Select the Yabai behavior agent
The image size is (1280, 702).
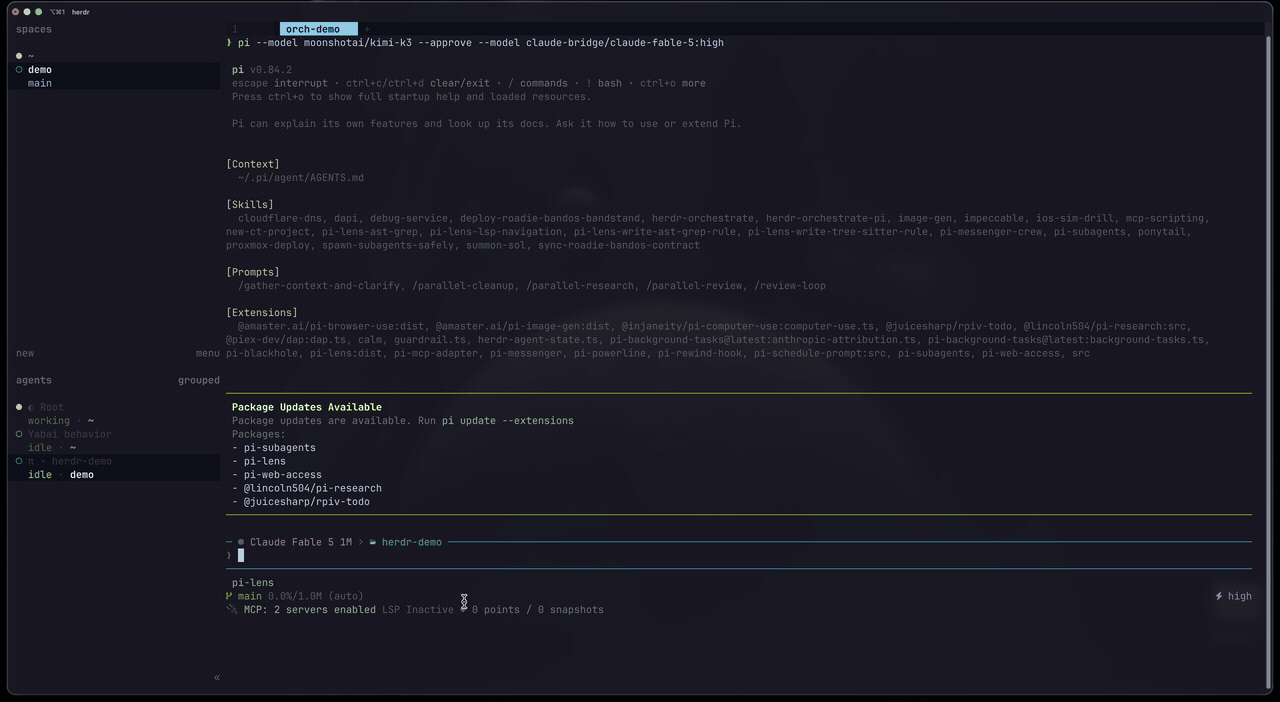pyautogui.click(x=70, y=434)
